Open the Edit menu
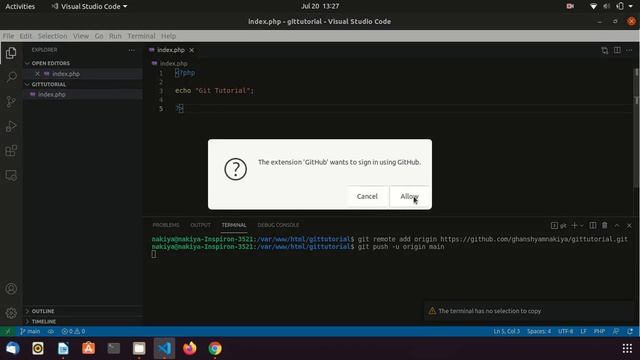The image size is (640, 360). [25, 36]
